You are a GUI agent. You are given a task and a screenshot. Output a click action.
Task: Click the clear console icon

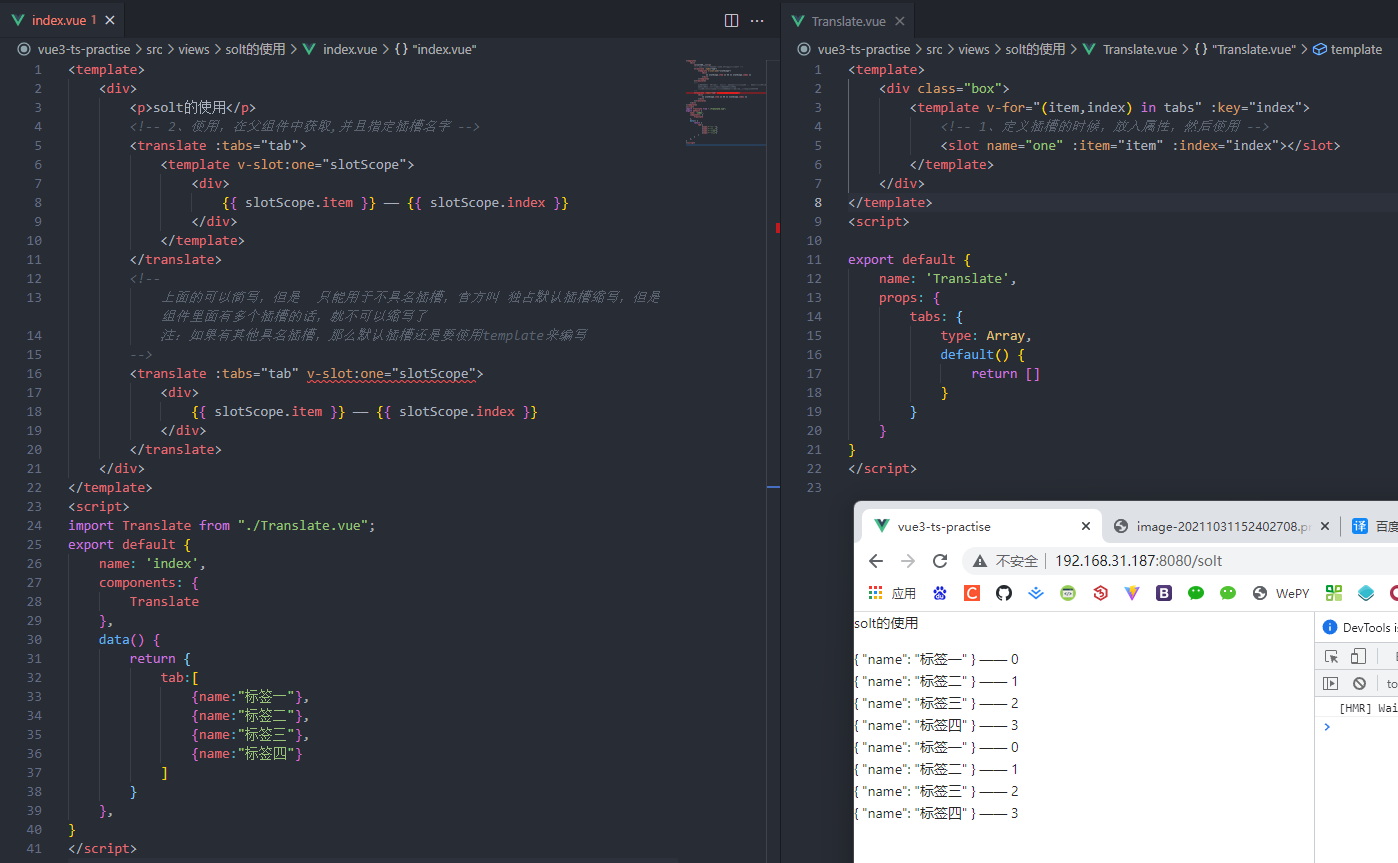coord(1359,684)
